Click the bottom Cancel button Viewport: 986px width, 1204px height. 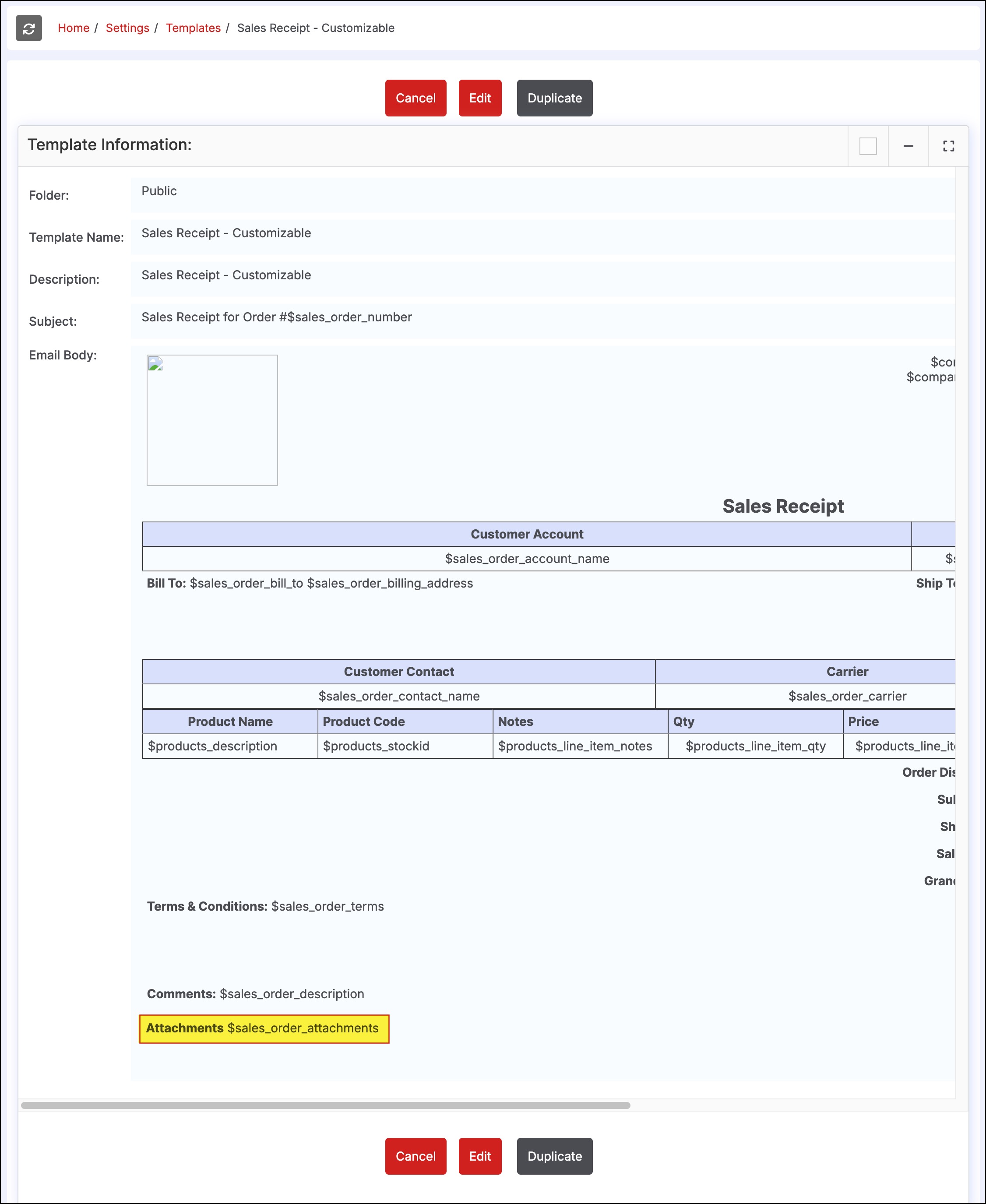[x=416, y=1156]
